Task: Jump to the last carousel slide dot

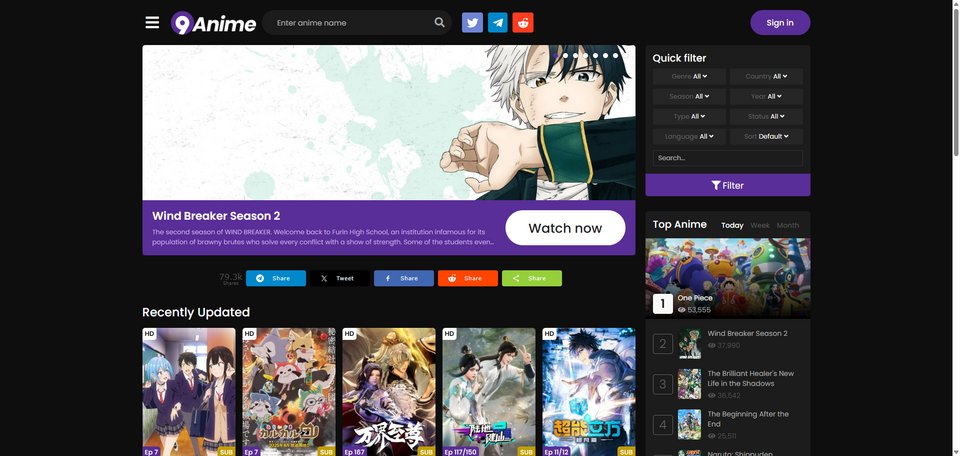Action: pyautogui.click(x=626, y=56)
